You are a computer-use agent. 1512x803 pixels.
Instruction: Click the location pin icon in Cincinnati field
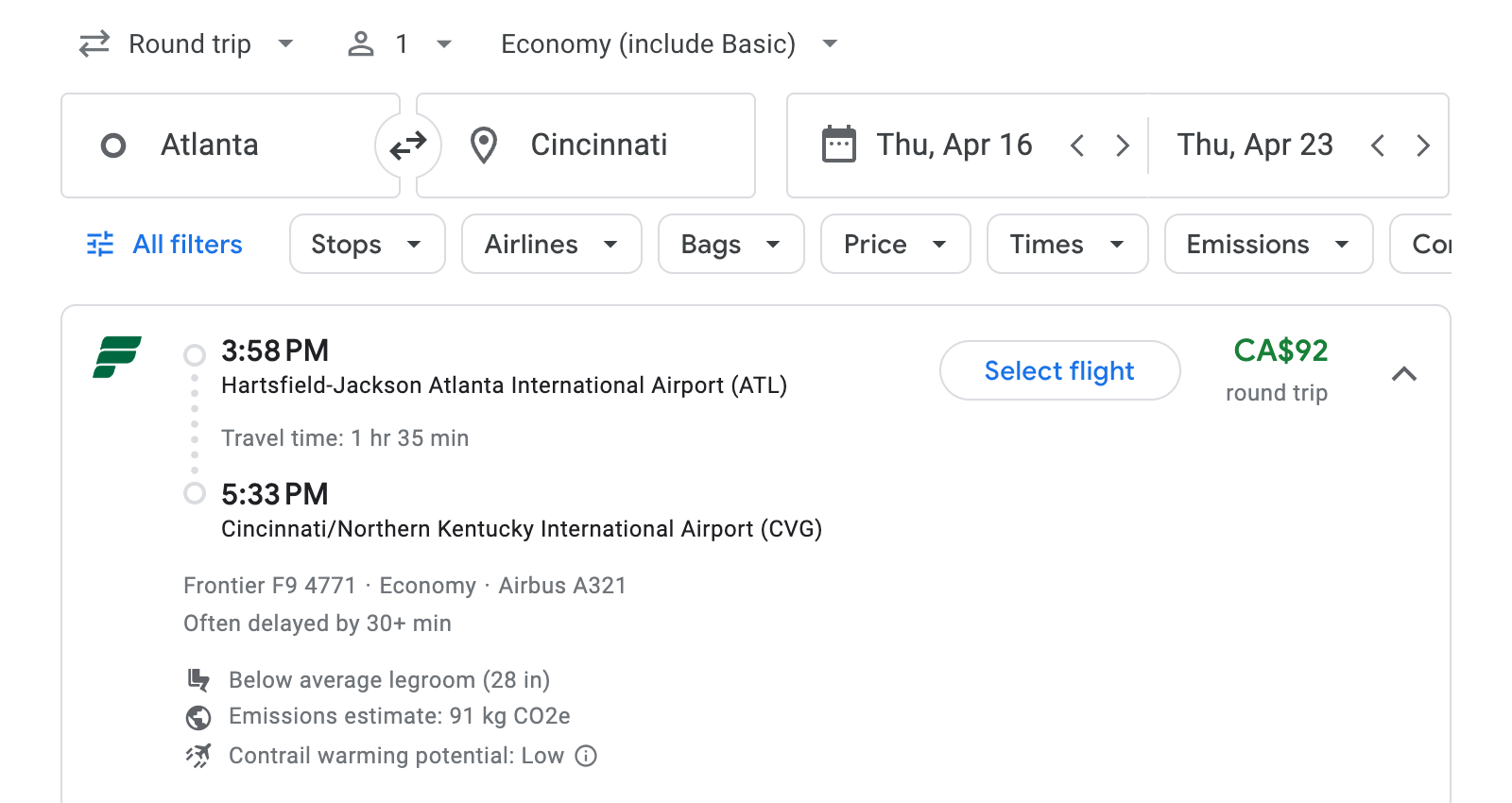(x=484, y=145)
